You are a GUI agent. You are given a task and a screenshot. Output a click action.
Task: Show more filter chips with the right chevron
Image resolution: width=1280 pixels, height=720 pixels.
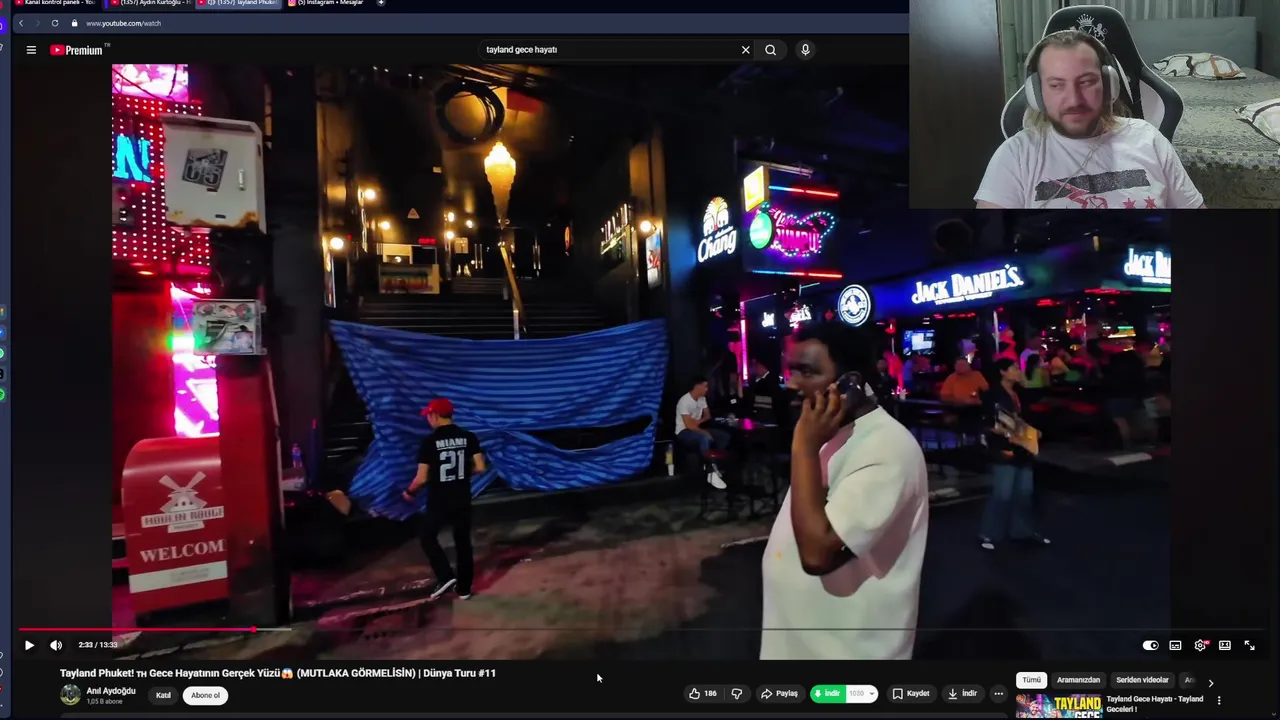(x=1211, y=683)
